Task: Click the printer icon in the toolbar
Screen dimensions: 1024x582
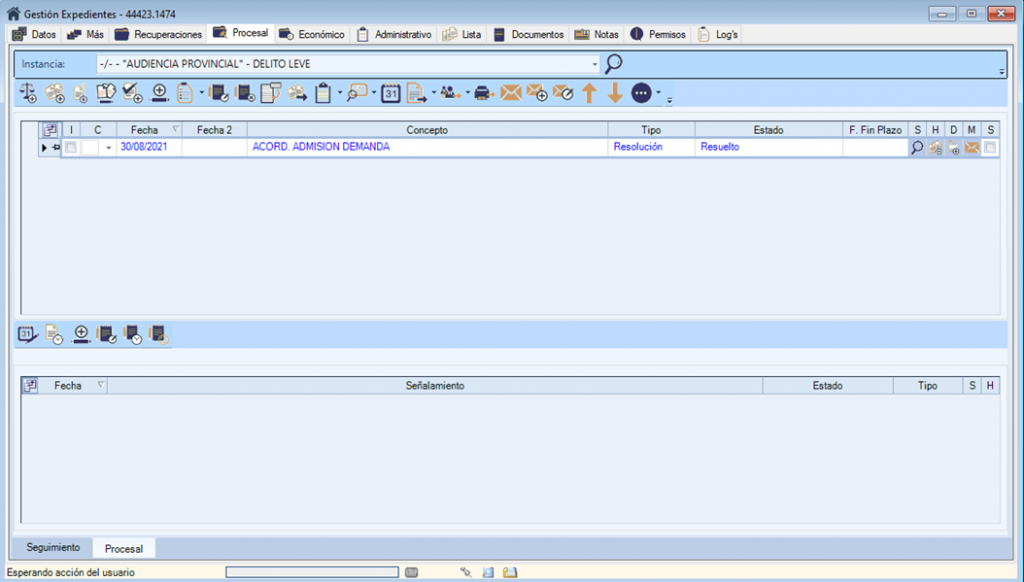Action: coord(484,93)
